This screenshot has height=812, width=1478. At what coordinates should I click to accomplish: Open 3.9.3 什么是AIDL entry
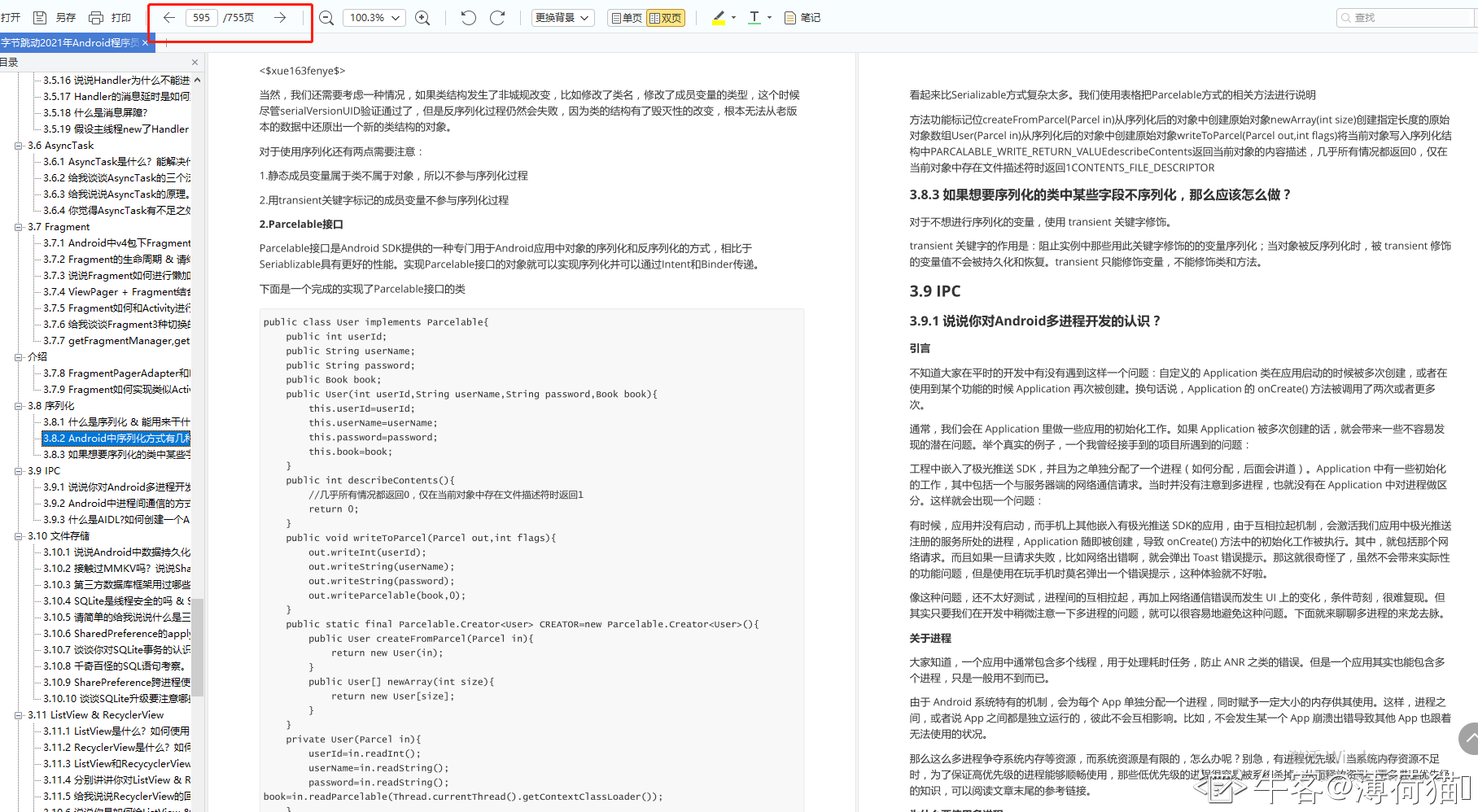[x=116, y=520]
